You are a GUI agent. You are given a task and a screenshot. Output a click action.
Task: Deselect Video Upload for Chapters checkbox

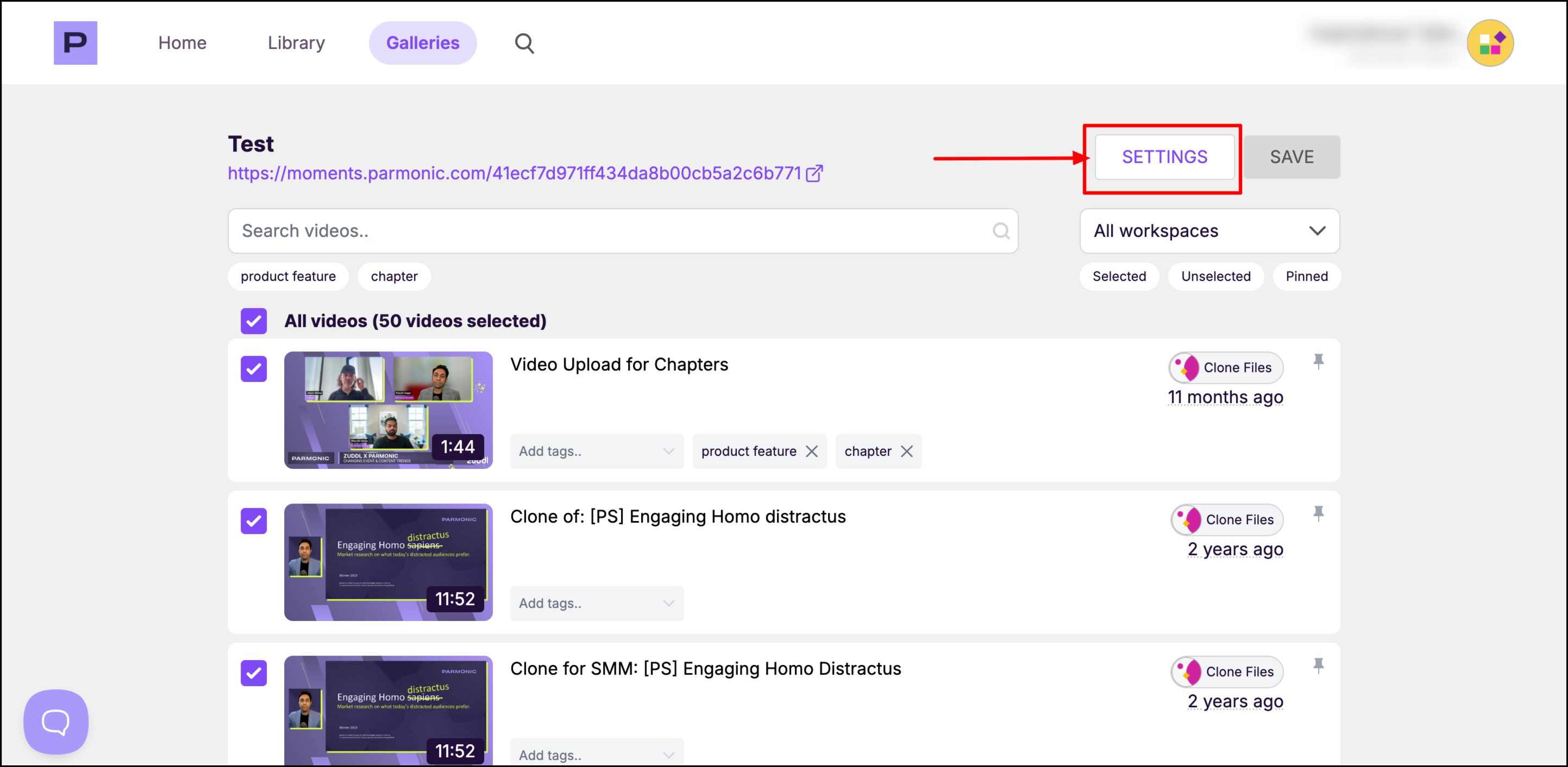(x=253, y=369)
